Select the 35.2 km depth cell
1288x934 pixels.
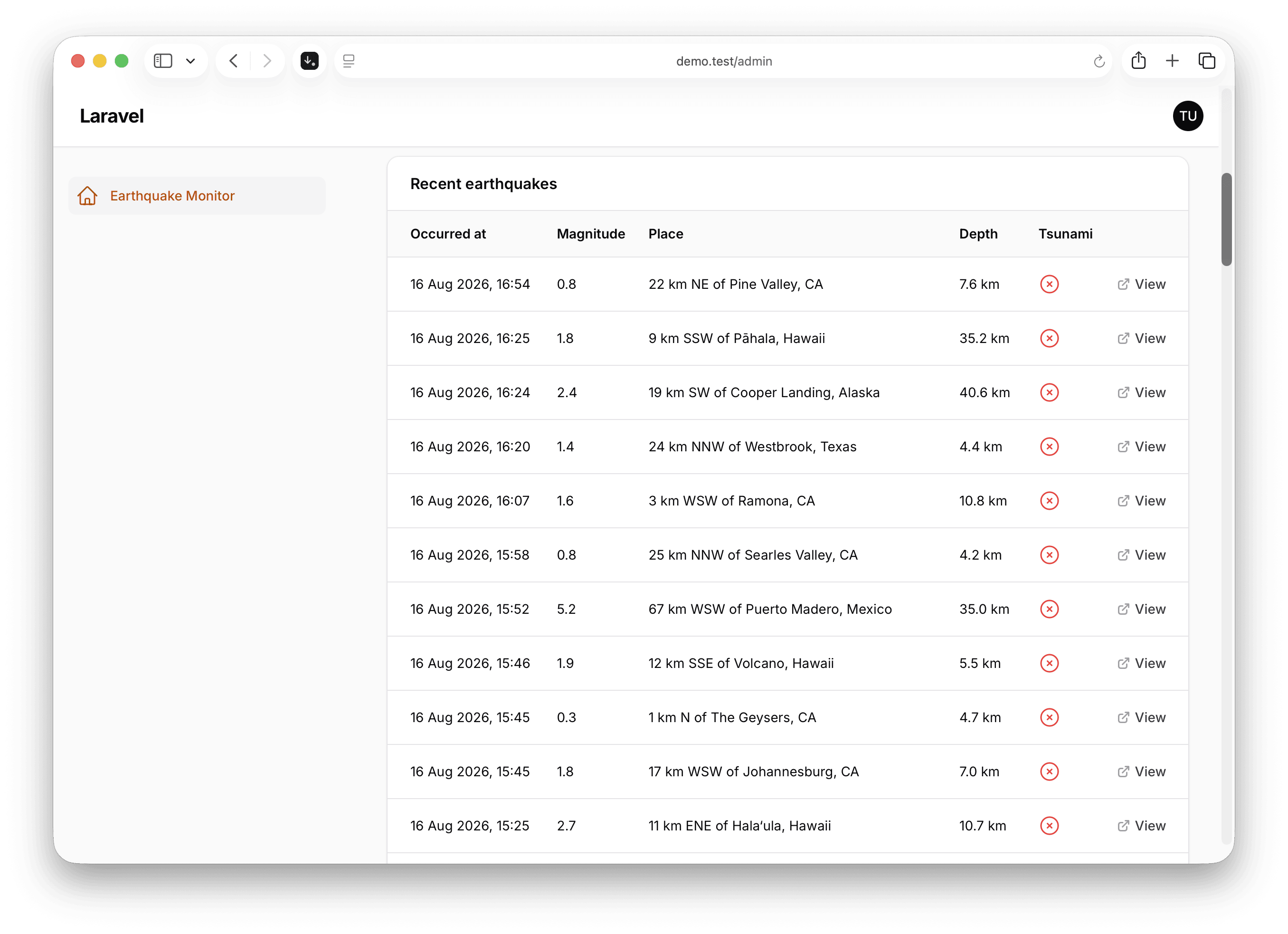(984, 339)
